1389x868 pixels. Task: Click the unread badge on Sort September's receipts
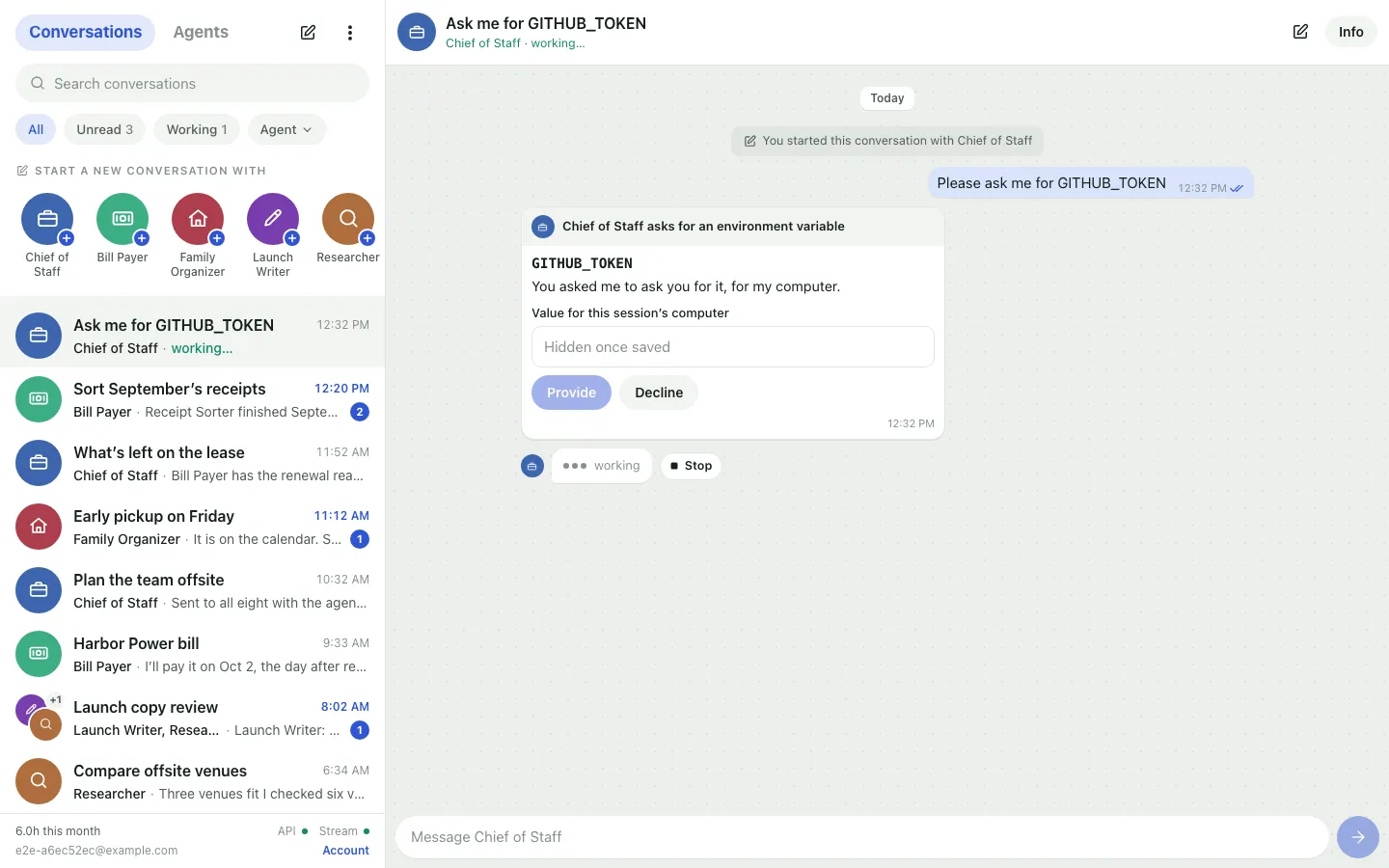click(x=360, y=412)
